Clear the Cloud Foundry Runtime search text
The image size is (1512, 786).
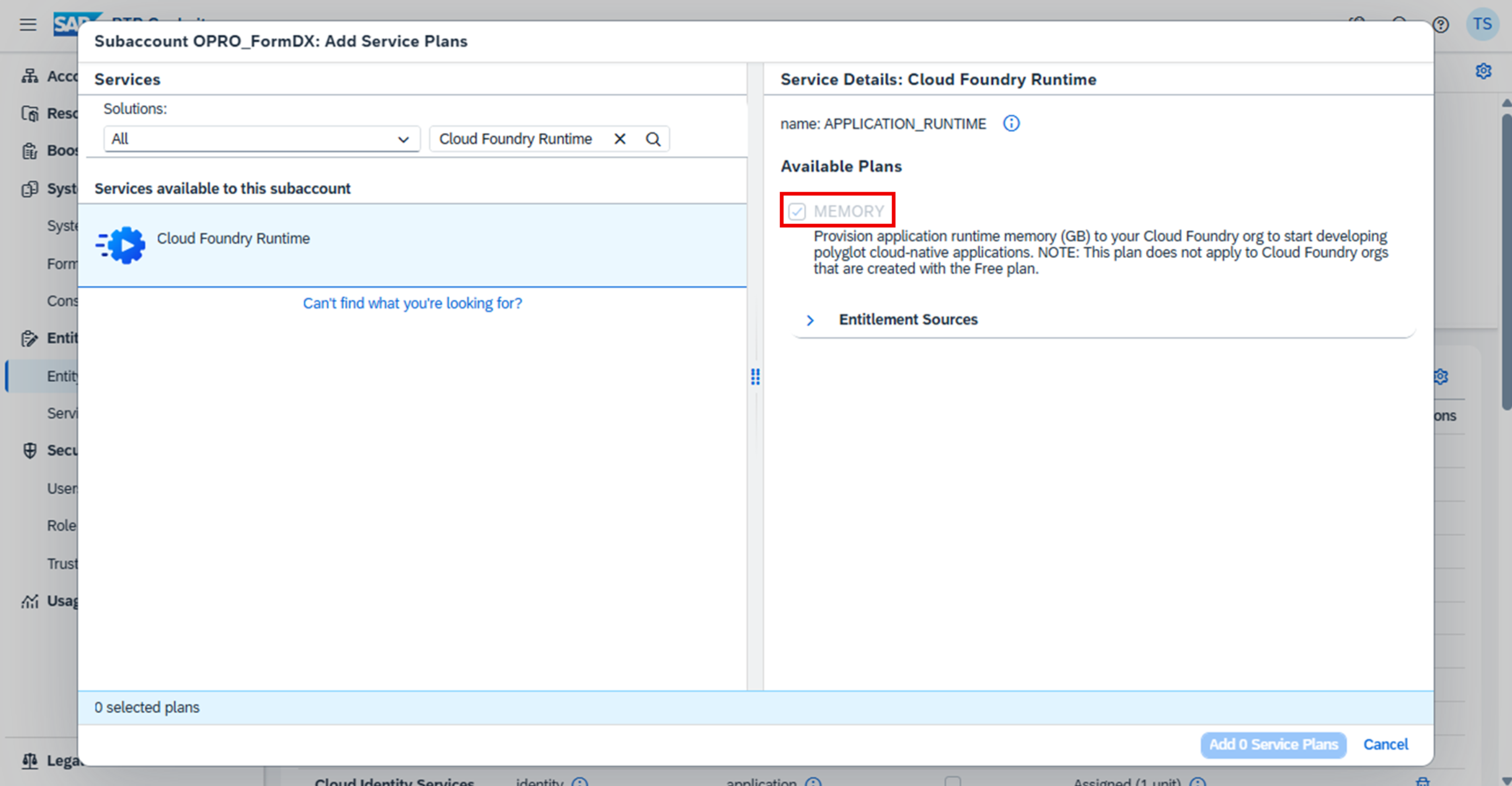pos(620,139)
